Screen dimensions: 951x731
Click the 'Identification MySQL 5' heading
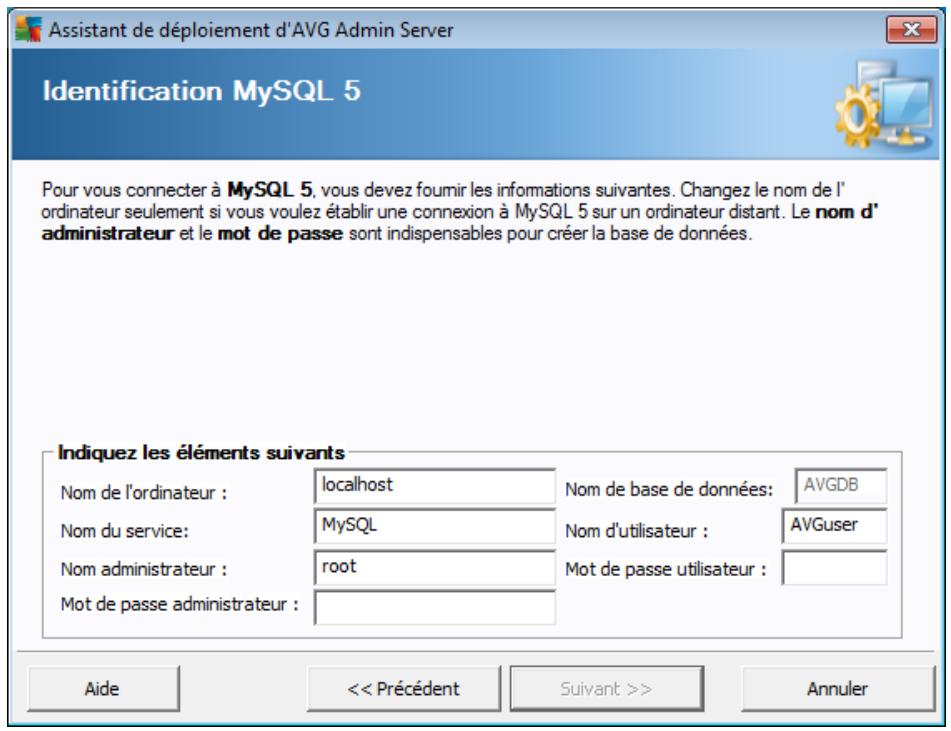[x=201, y=91]
